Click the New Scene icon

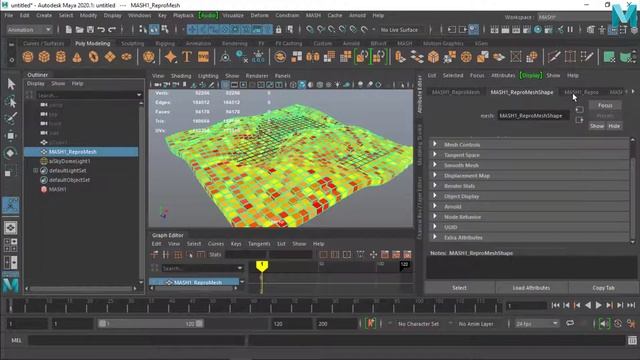coord(69,29)
